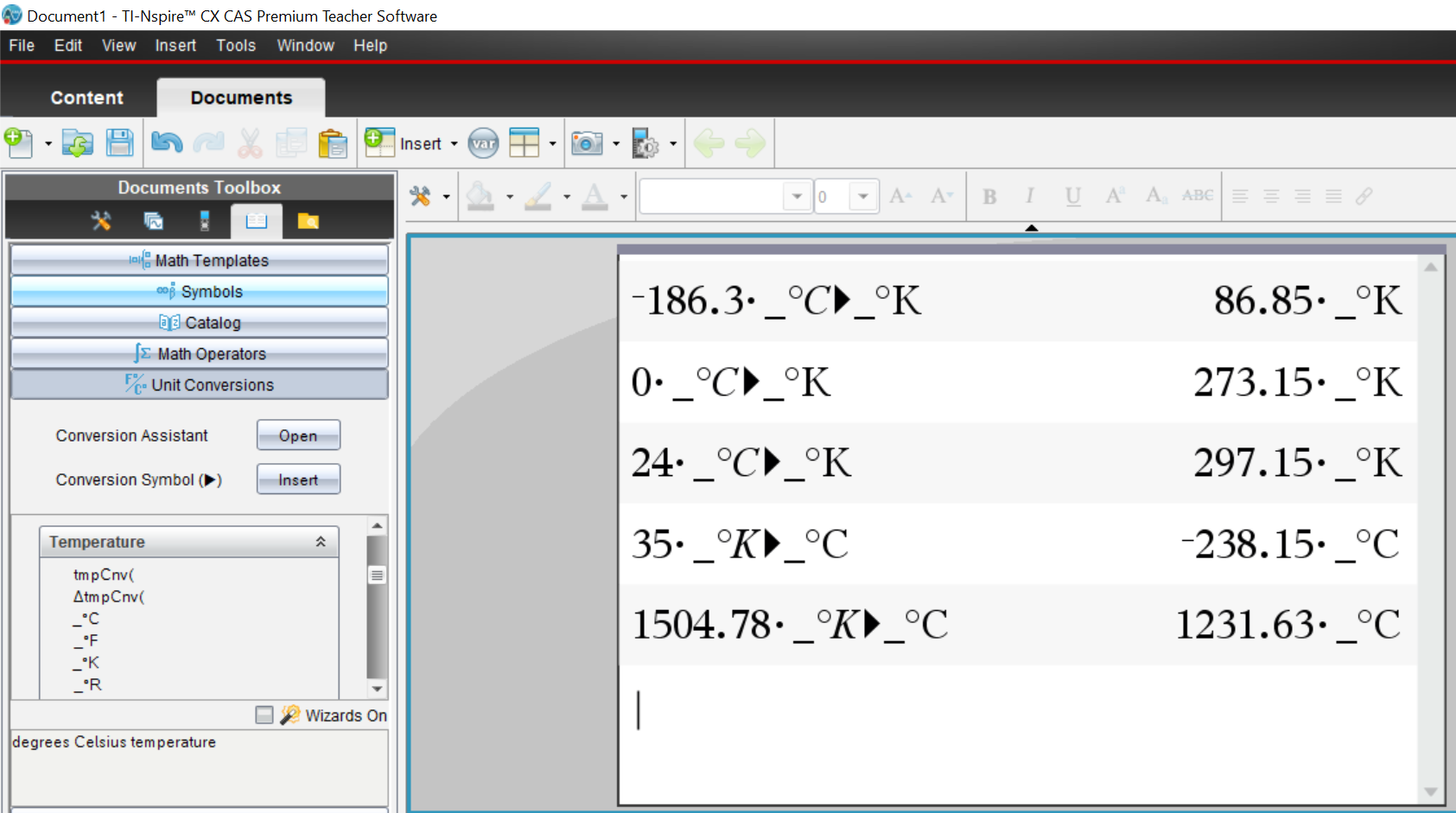Select tmpCnv( in the Temperature list
This screenshot has height=813, width=1456.
point(104,575)
